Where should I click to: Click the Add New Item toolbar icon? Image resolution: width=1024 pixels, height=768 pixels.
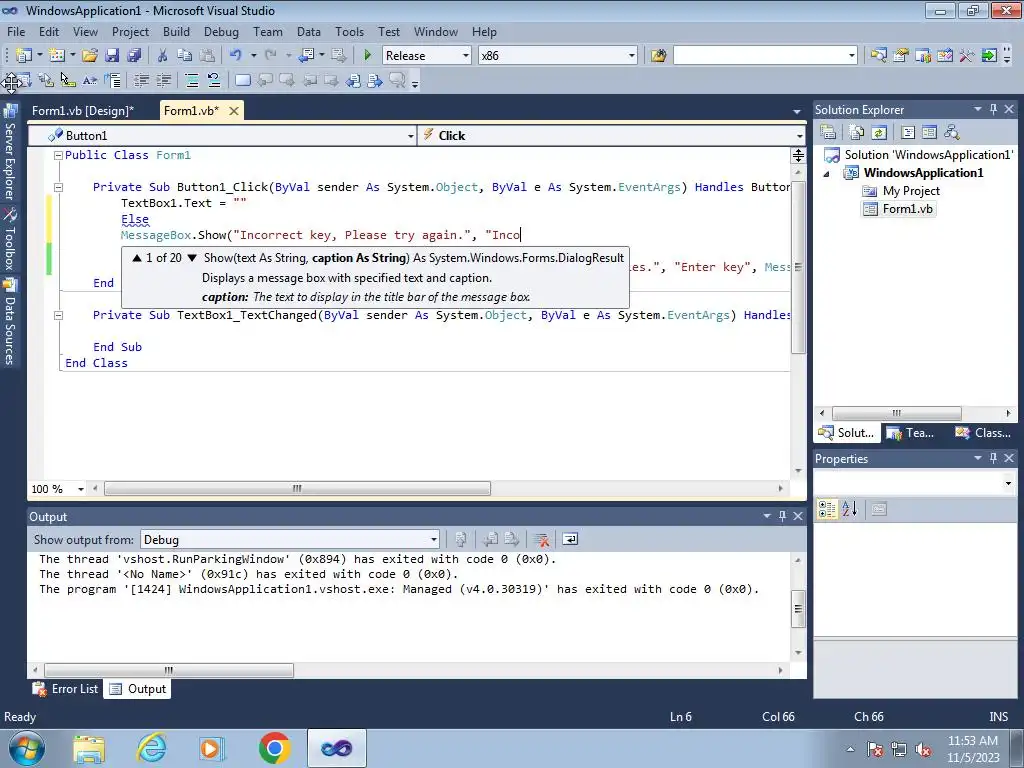point(57,56)
